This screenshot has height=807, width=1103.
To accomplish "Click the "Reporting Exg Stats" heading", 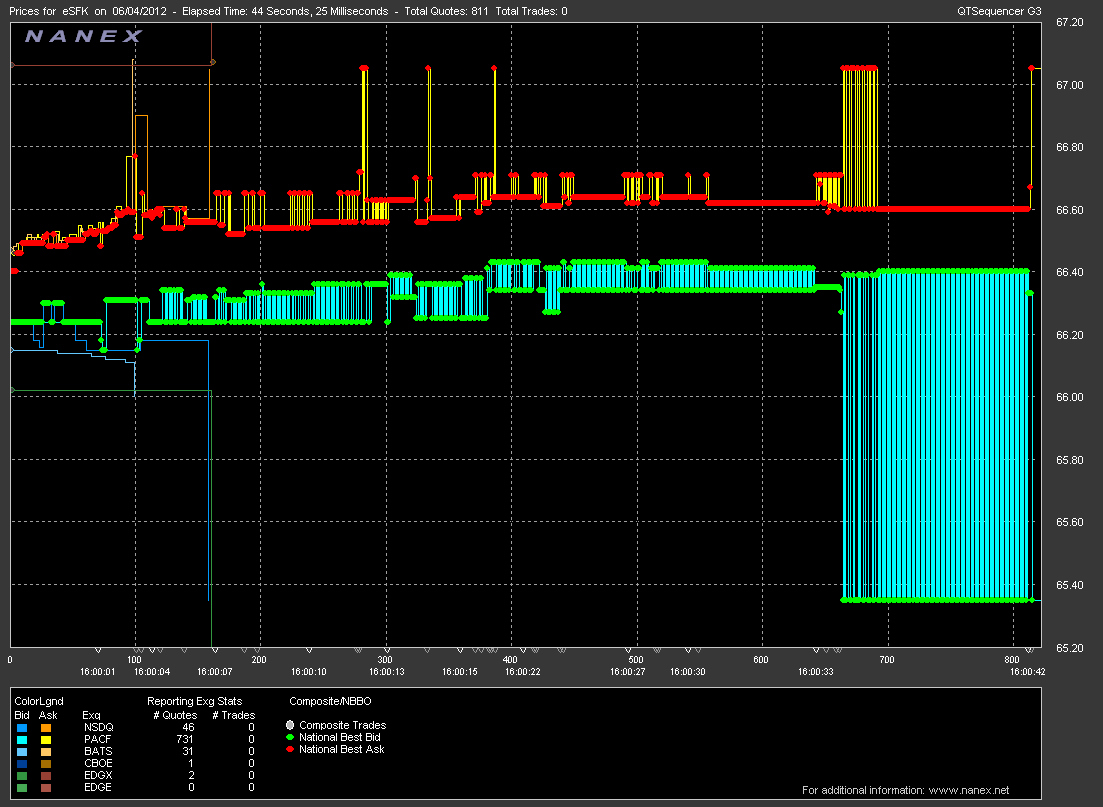I will click(194, 701).
